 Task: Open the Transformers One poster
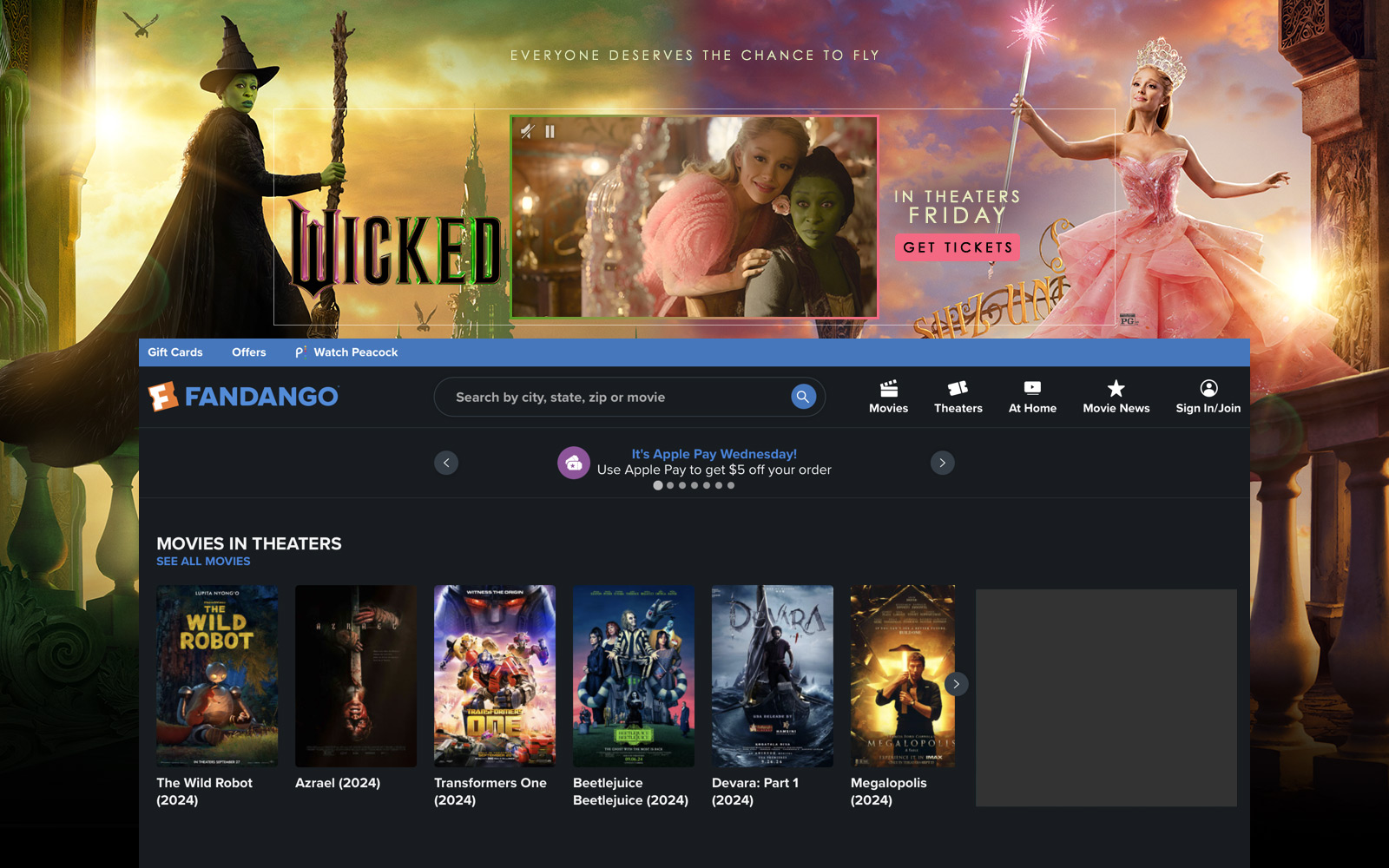(495, 676)
